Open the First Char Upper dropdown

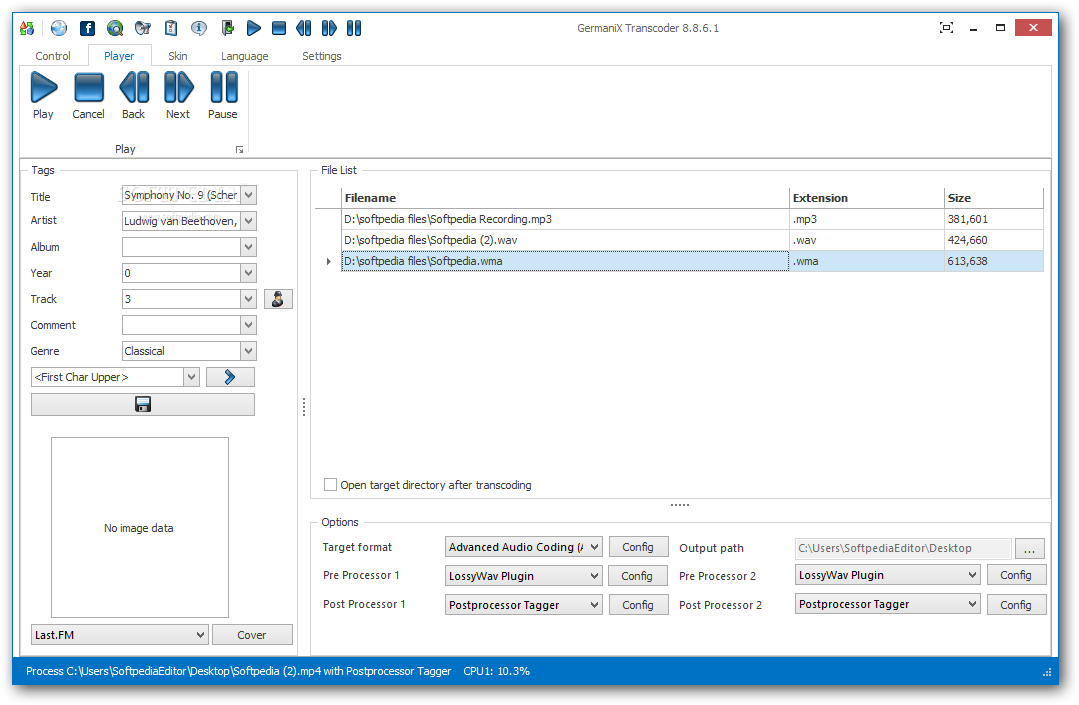pos(191,377)
